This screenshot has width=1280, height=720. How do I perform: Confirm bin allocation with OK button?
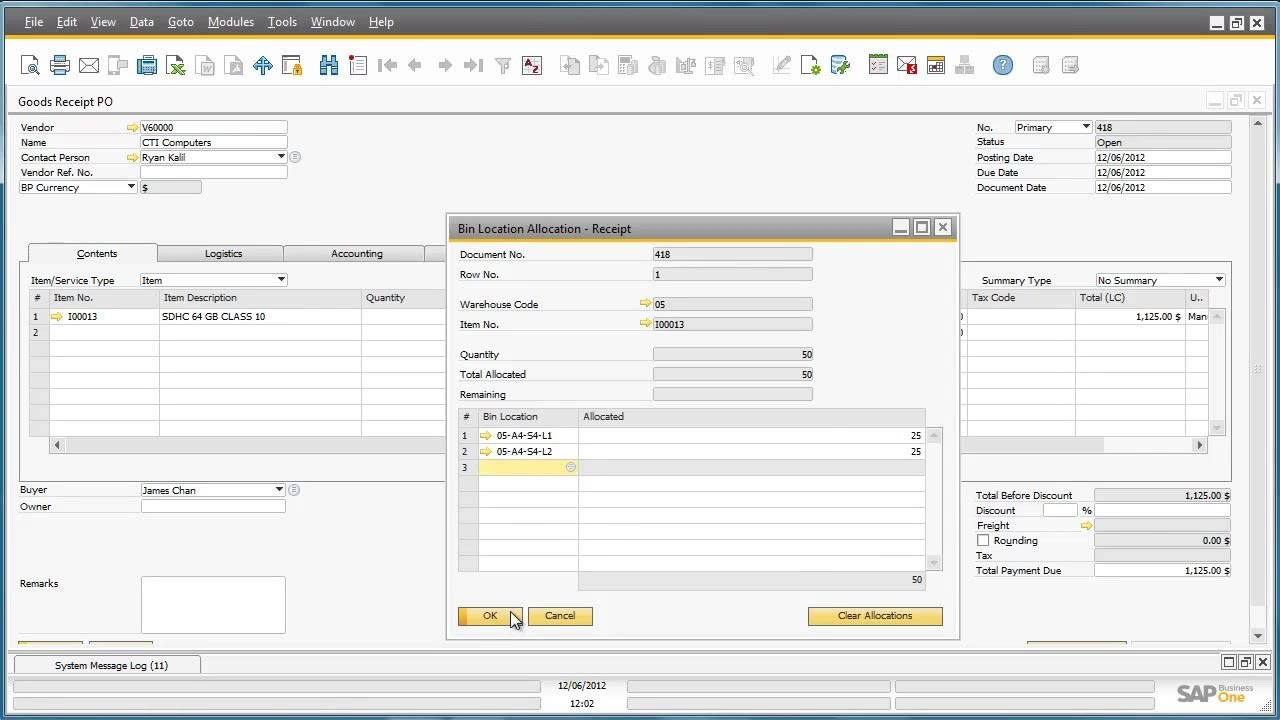pos(490,616)
